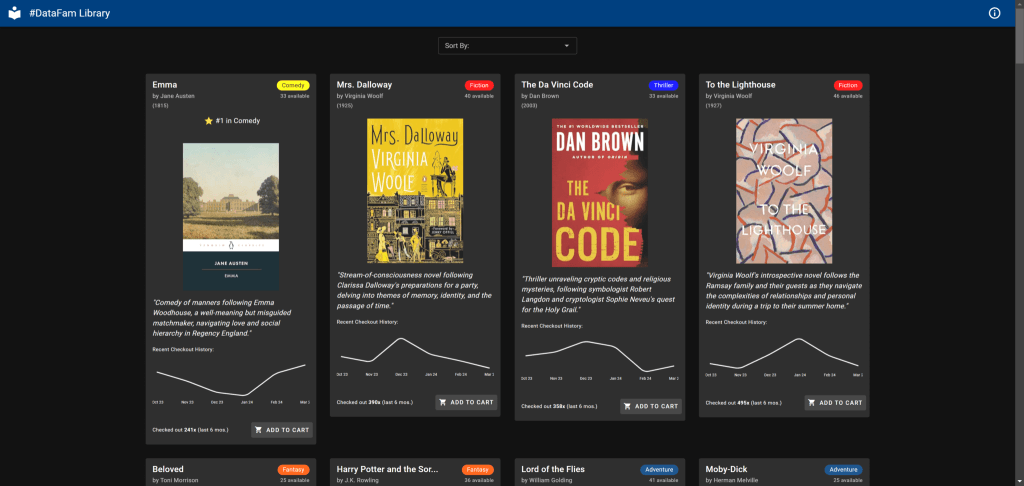The height and width of the screenshot is (486, 1024).
Task: Click cart icon on To the Lighthouse card
Action: pyautogui.click(x=813, y=403)
